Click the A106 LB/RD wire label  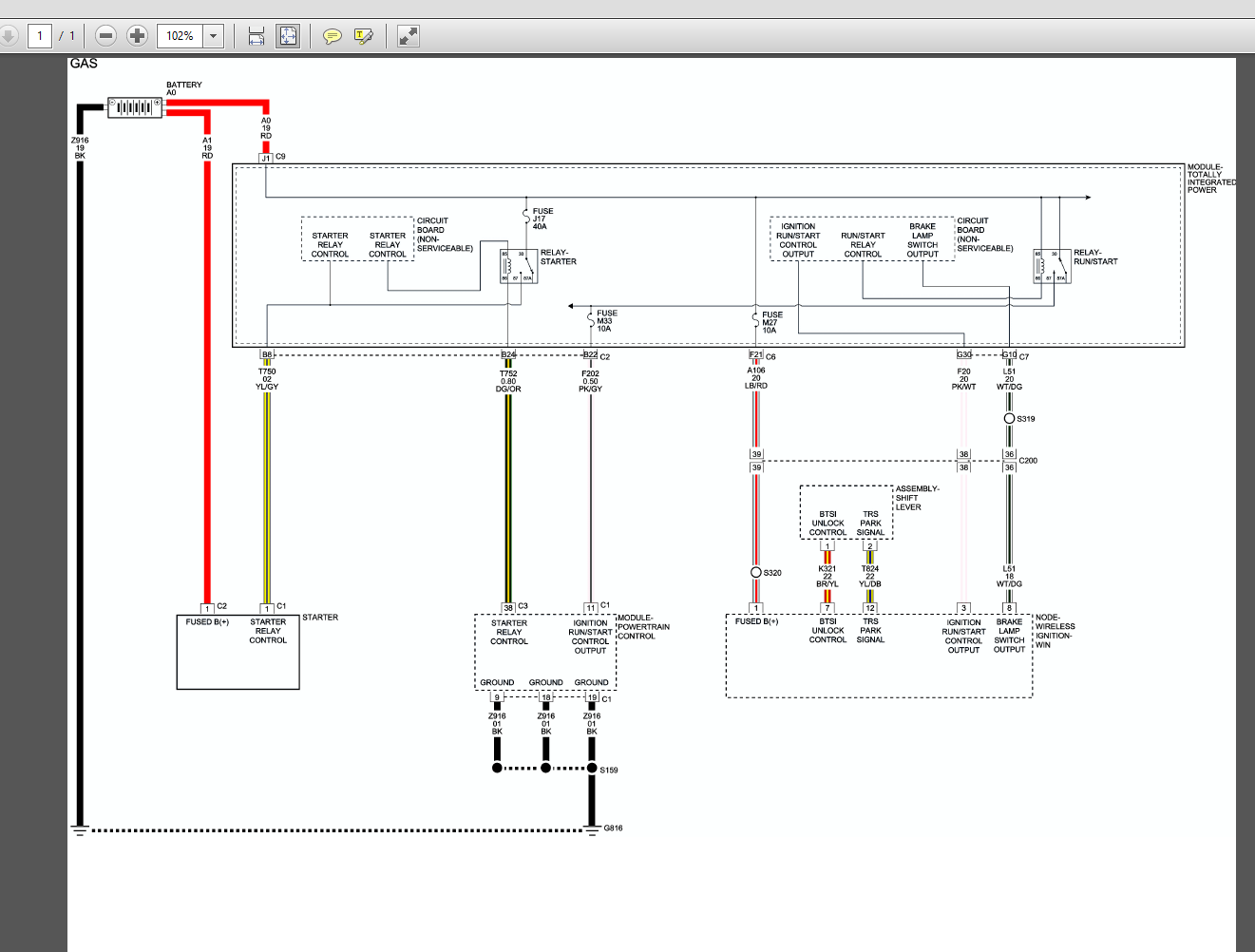[756, 378]
